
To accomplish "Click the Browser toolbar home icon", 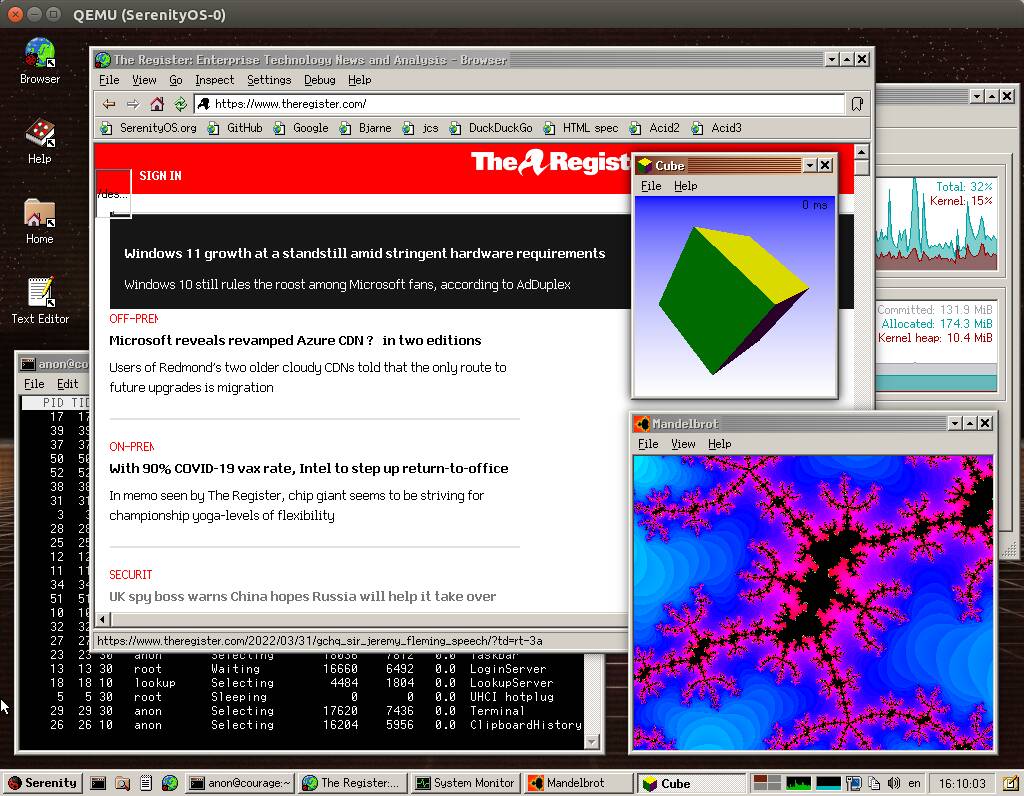I will 157,104.
